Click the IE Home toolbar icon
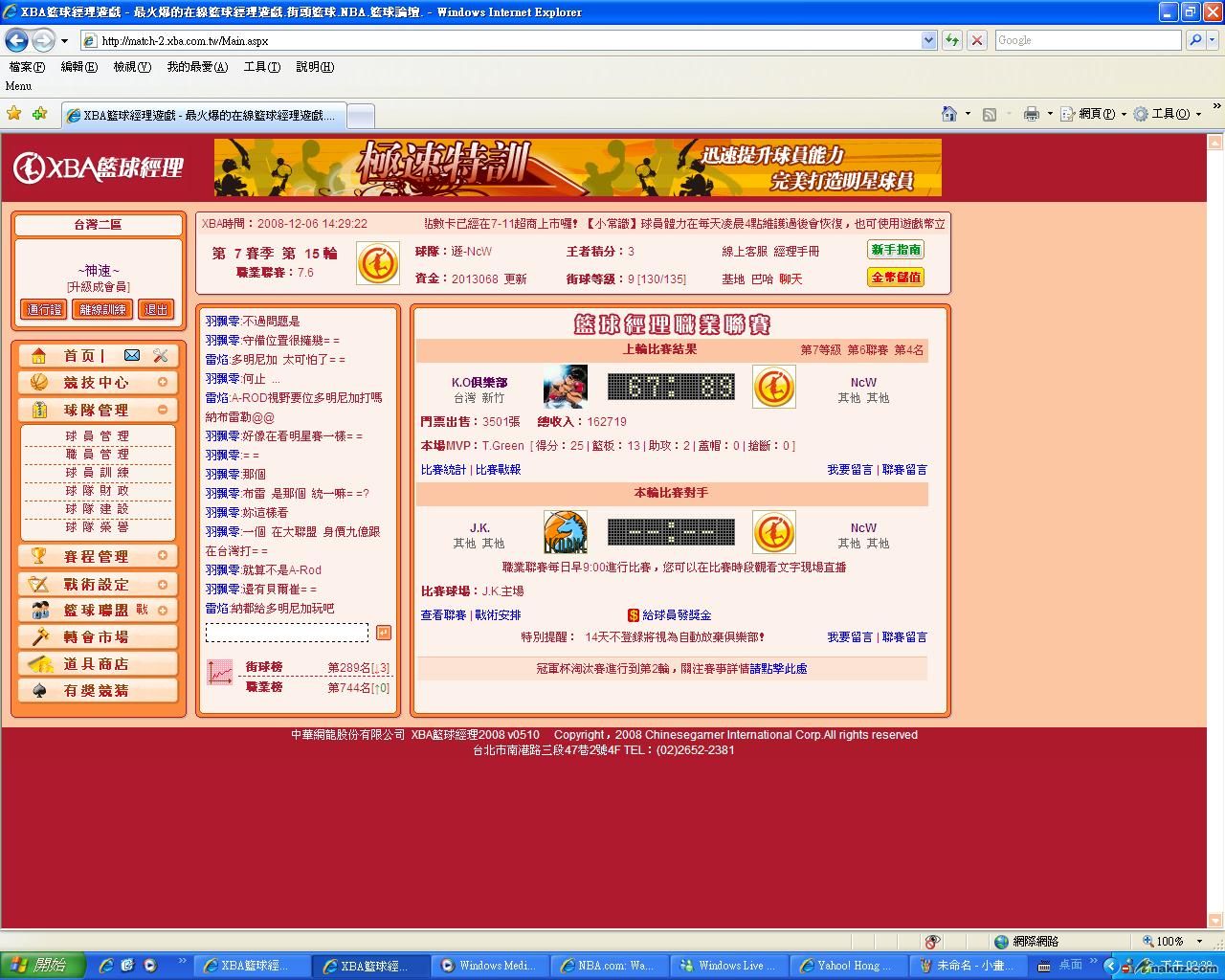This screenshot has height=980, width=1225. pos(949,114)
